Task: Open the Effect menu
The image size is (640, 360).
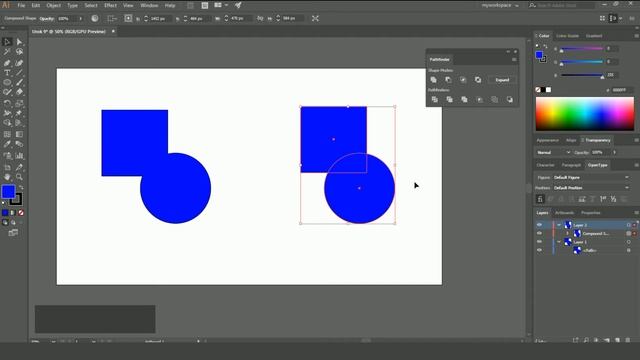Action: [110, 5]
